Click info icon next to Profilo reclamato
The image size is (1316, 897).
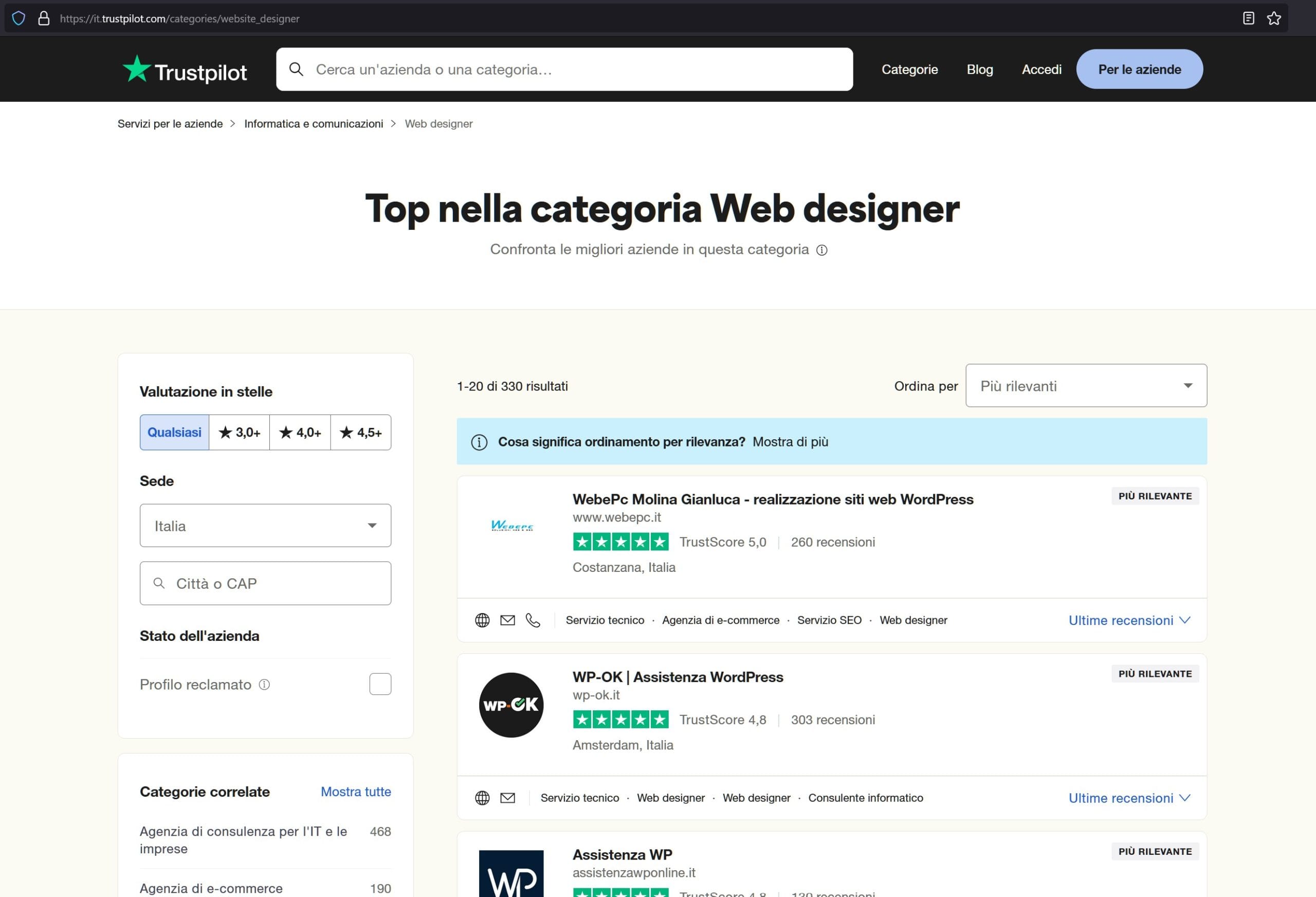264,685
